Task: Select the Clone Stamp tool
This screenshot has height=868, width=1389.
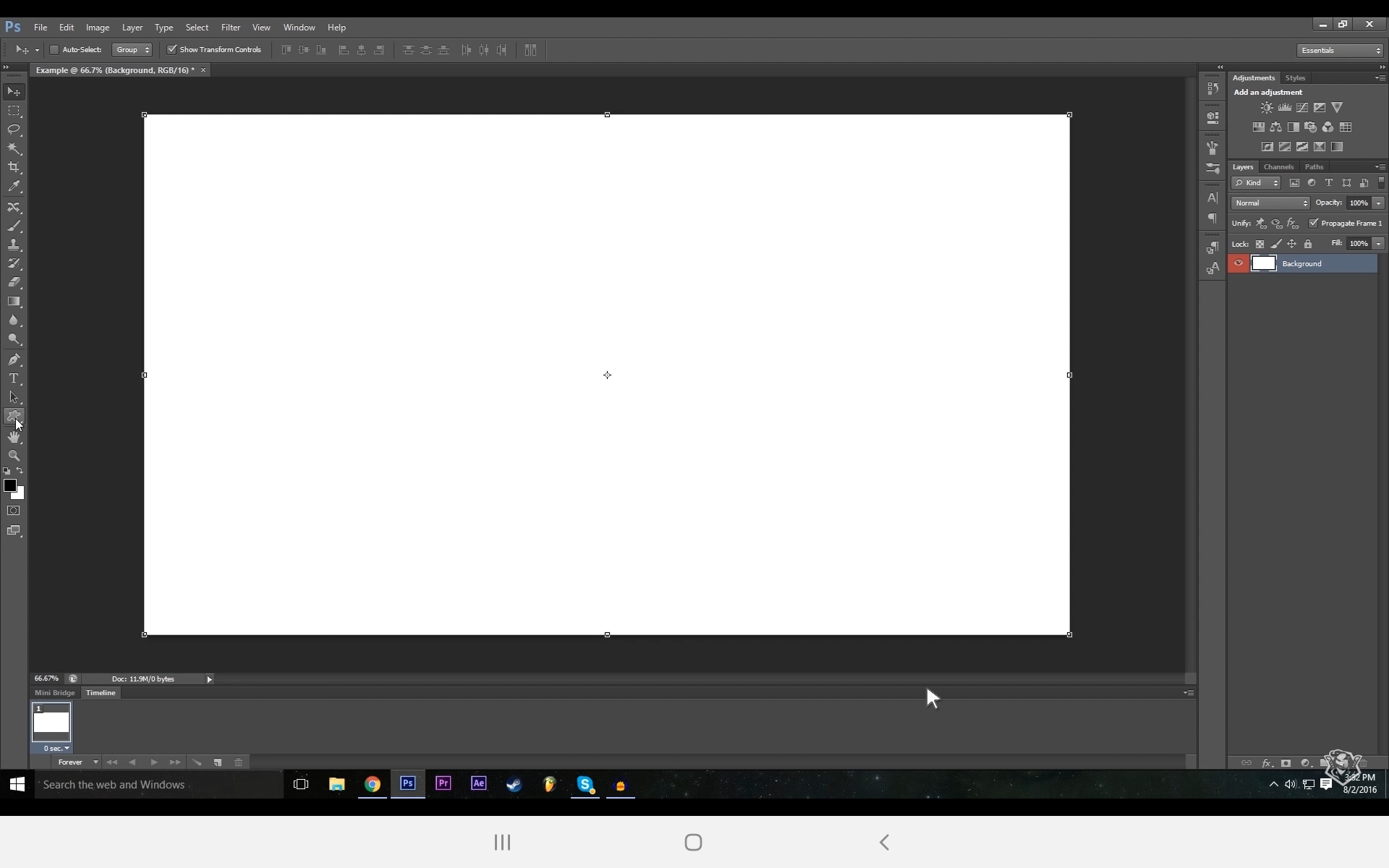Action: (x=14, y=244)
